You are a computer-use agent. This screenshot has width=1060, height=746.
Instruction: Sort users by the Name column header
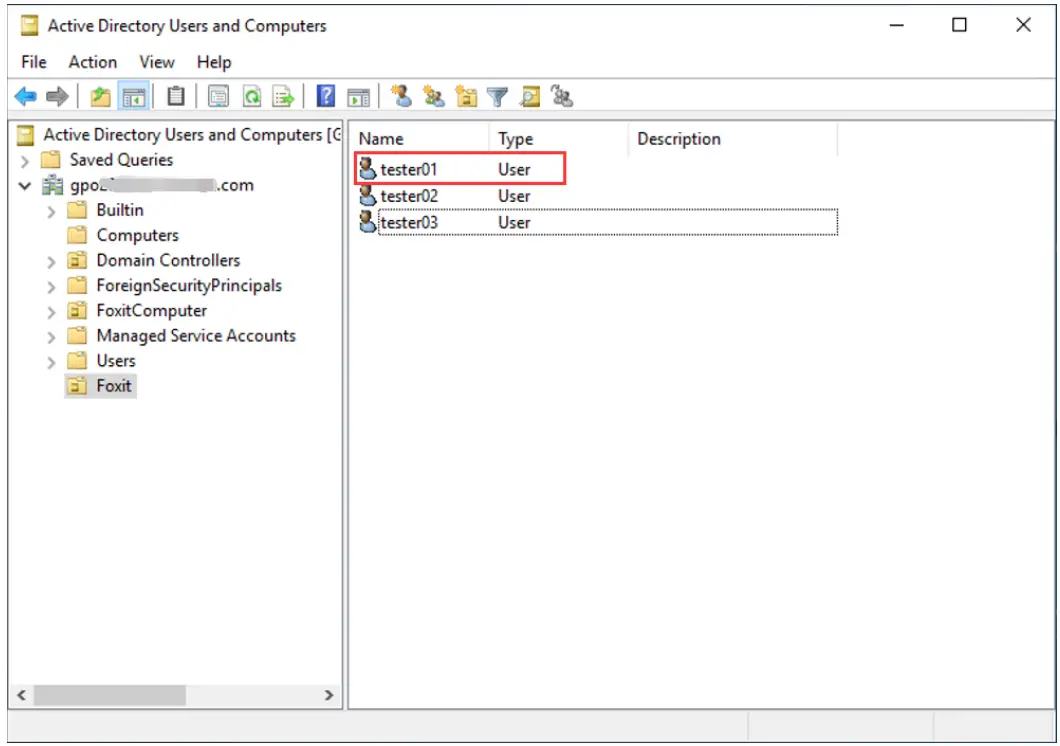(x=379, y=139)
